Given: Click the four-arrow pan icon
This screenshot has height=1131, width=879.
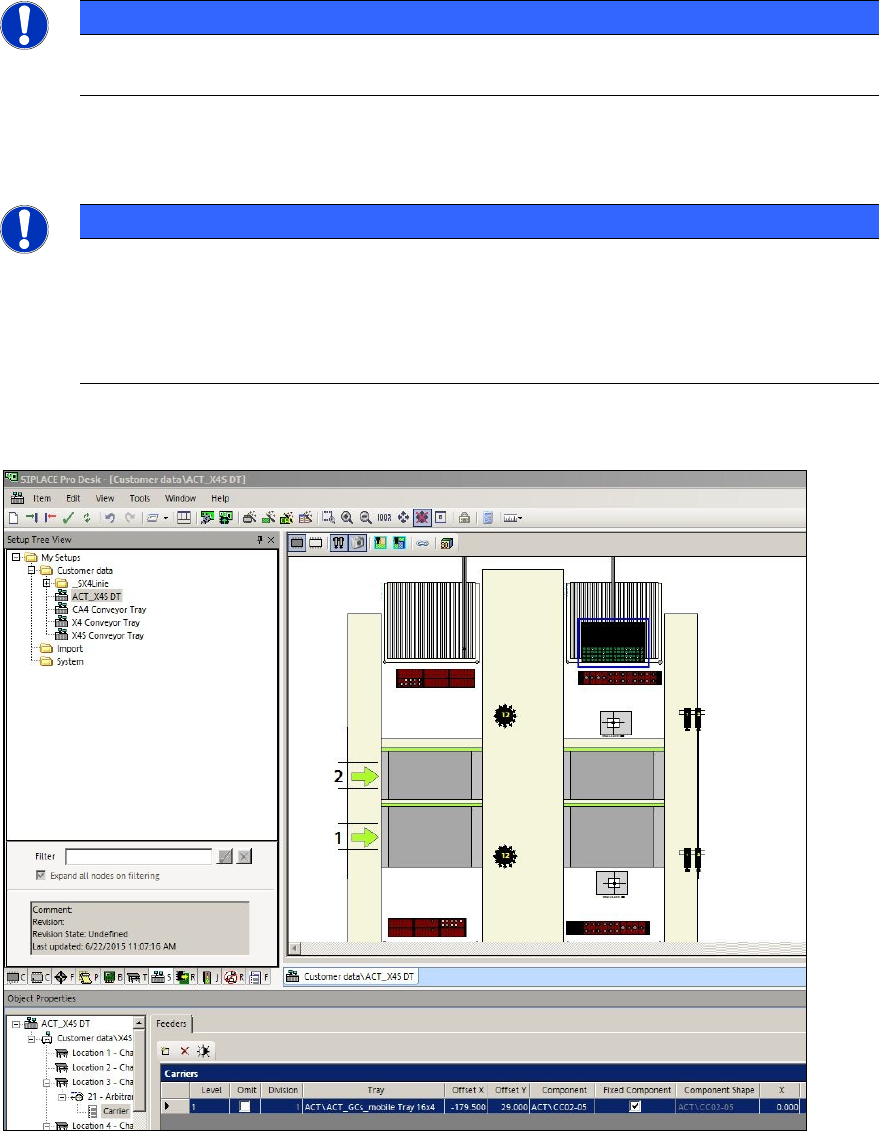Looking at the screenshot, I should [x=403, y=518].
